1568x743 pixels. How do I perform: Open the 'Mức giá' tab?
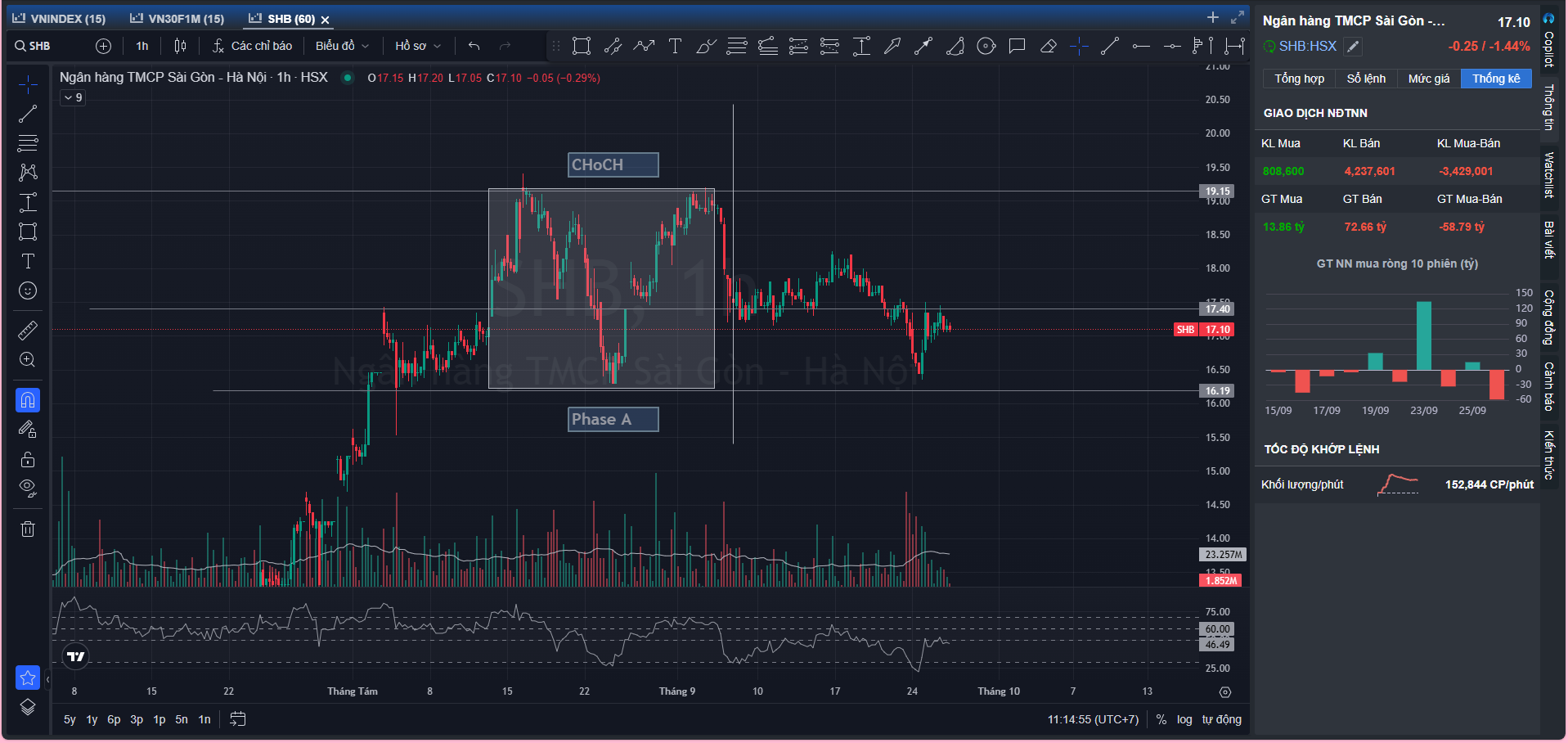[x=1428, y=79]
